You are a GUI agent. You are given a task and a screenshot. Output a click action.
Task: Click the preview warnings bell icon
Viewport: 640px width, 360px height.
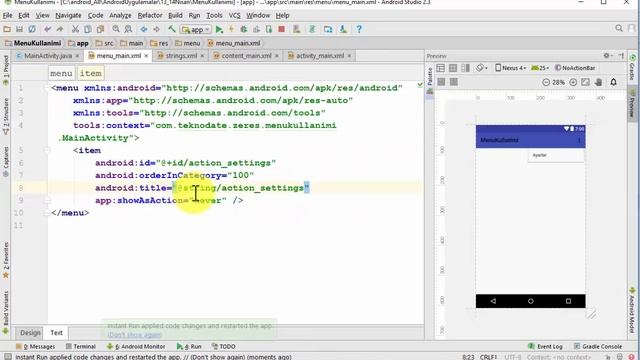pyautogui.click(x=613, y=82)
